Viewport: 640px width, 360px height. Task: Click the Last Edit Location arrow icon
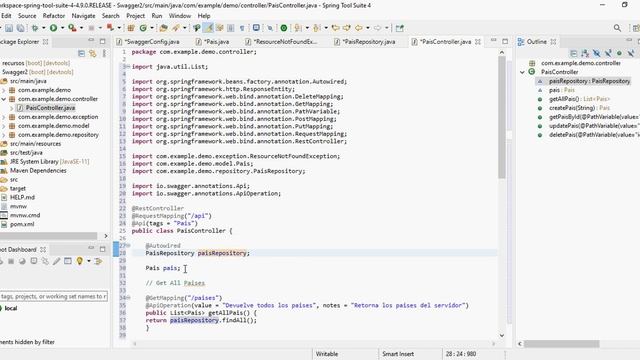point(335,28)
